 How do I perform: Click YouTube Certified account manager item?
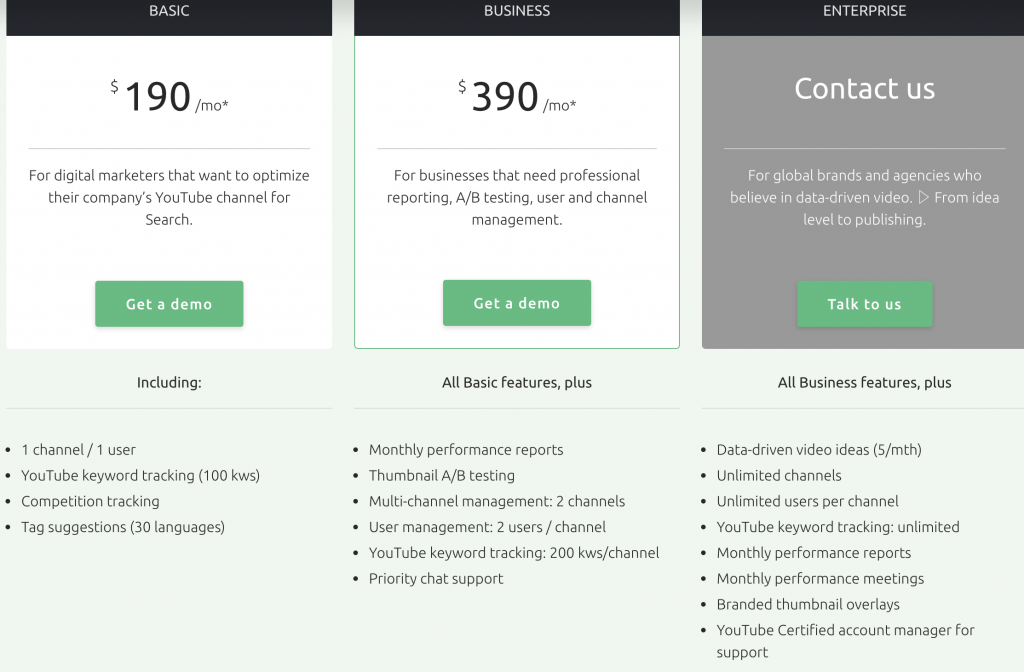[845, 641]
